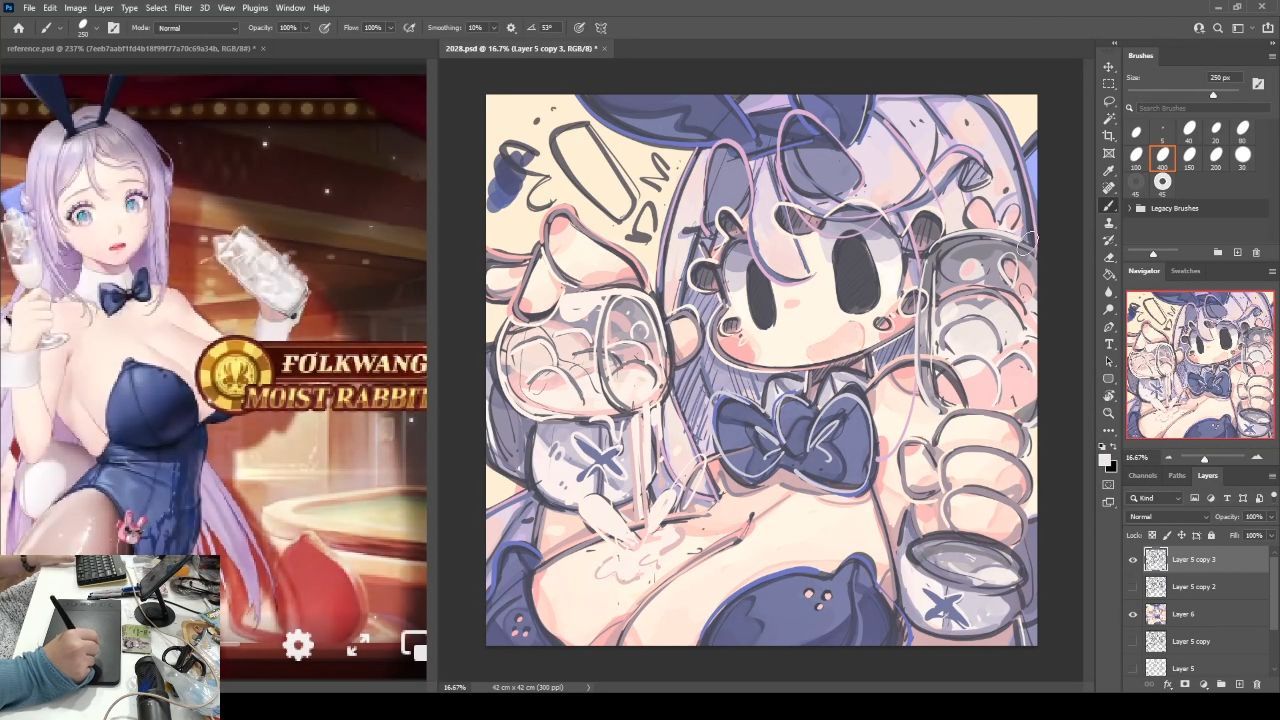
Task: Enable airbrush-style build-up
Action: tap(409, 28)
